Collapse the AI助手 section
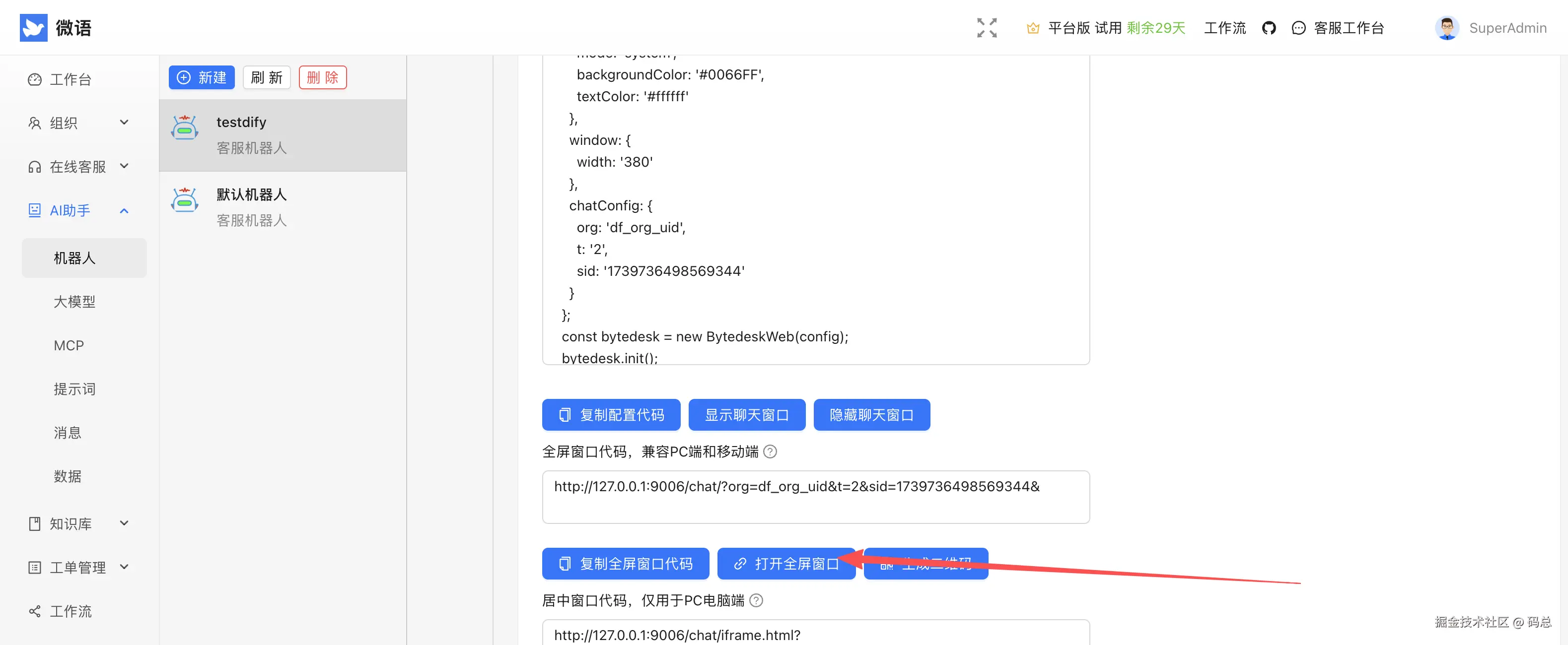The height and width of the screenshot is (645, 1568). click(124, 210)
